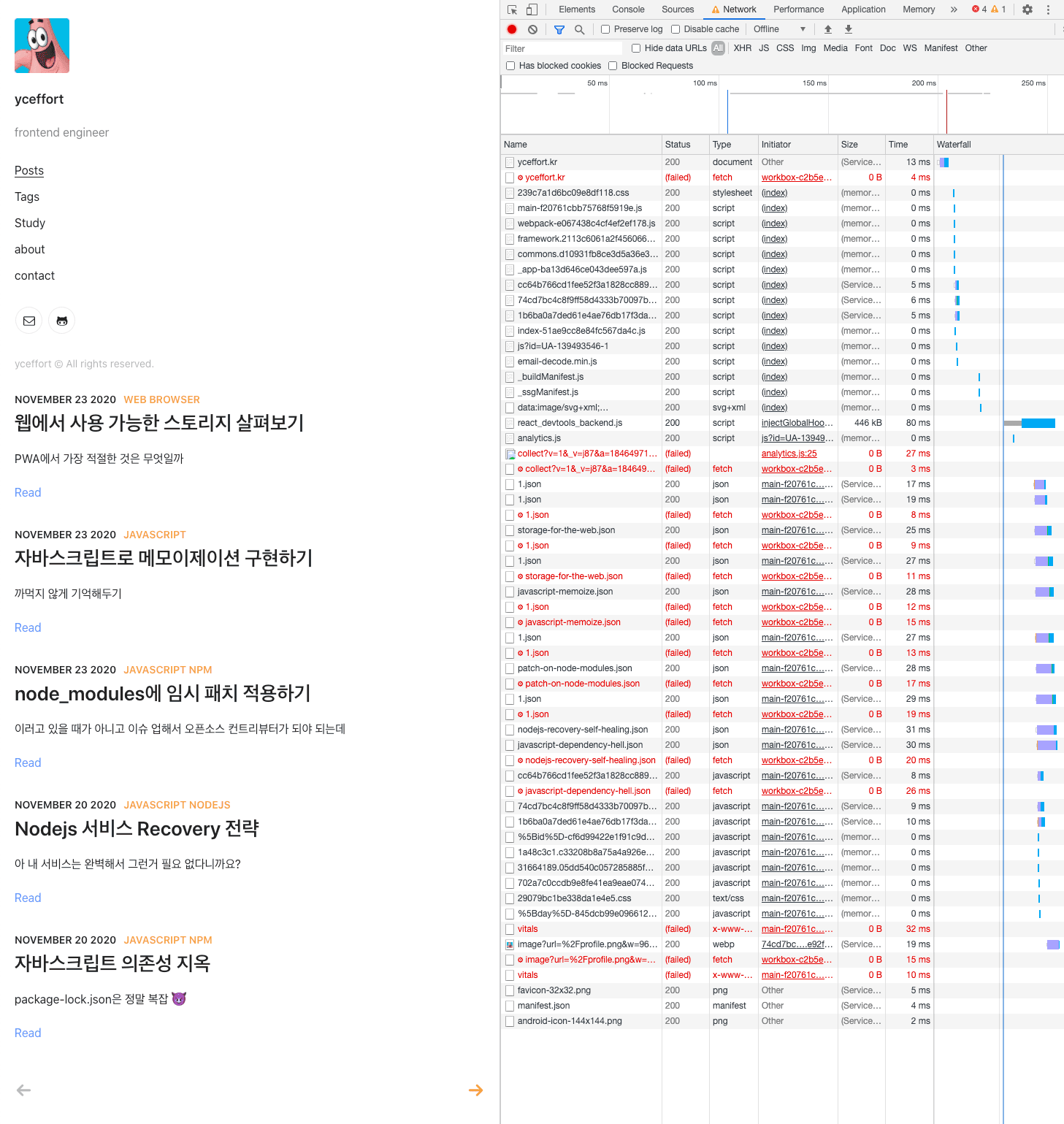Click the Filter text input
Screen dimensions: 1064x1124
click(x=562, y=48)
